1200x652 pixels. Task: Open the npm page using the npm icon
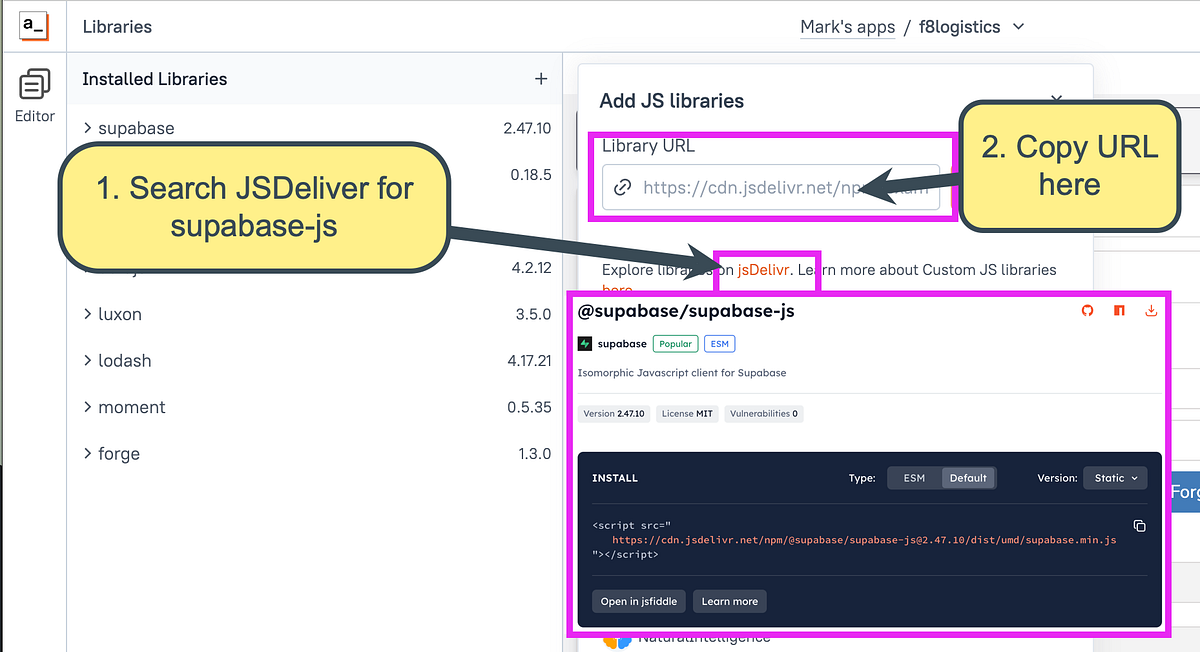click(1119, 311)
